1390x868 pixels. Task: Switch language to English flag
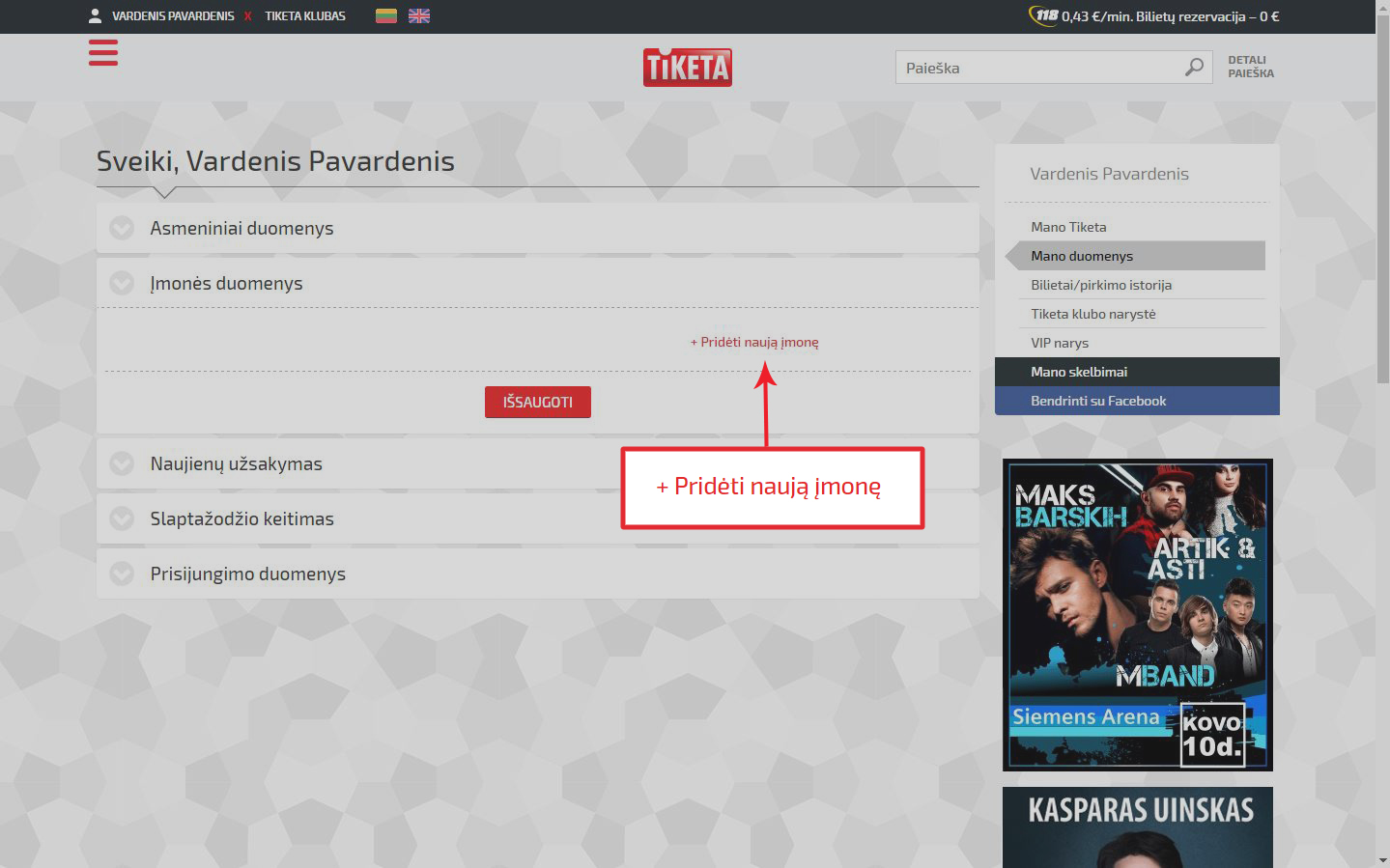click(x=419, y=15)
